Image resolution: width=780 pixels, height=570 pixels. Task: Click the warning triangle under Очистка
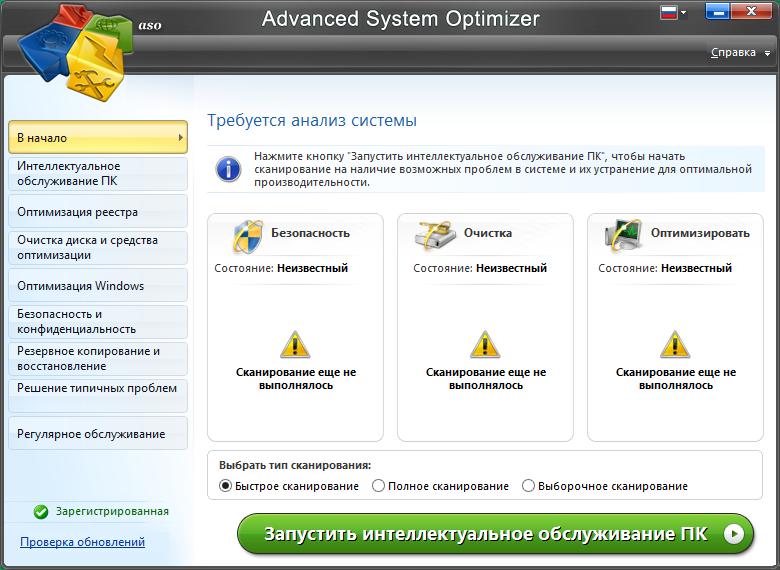(485, 345)
